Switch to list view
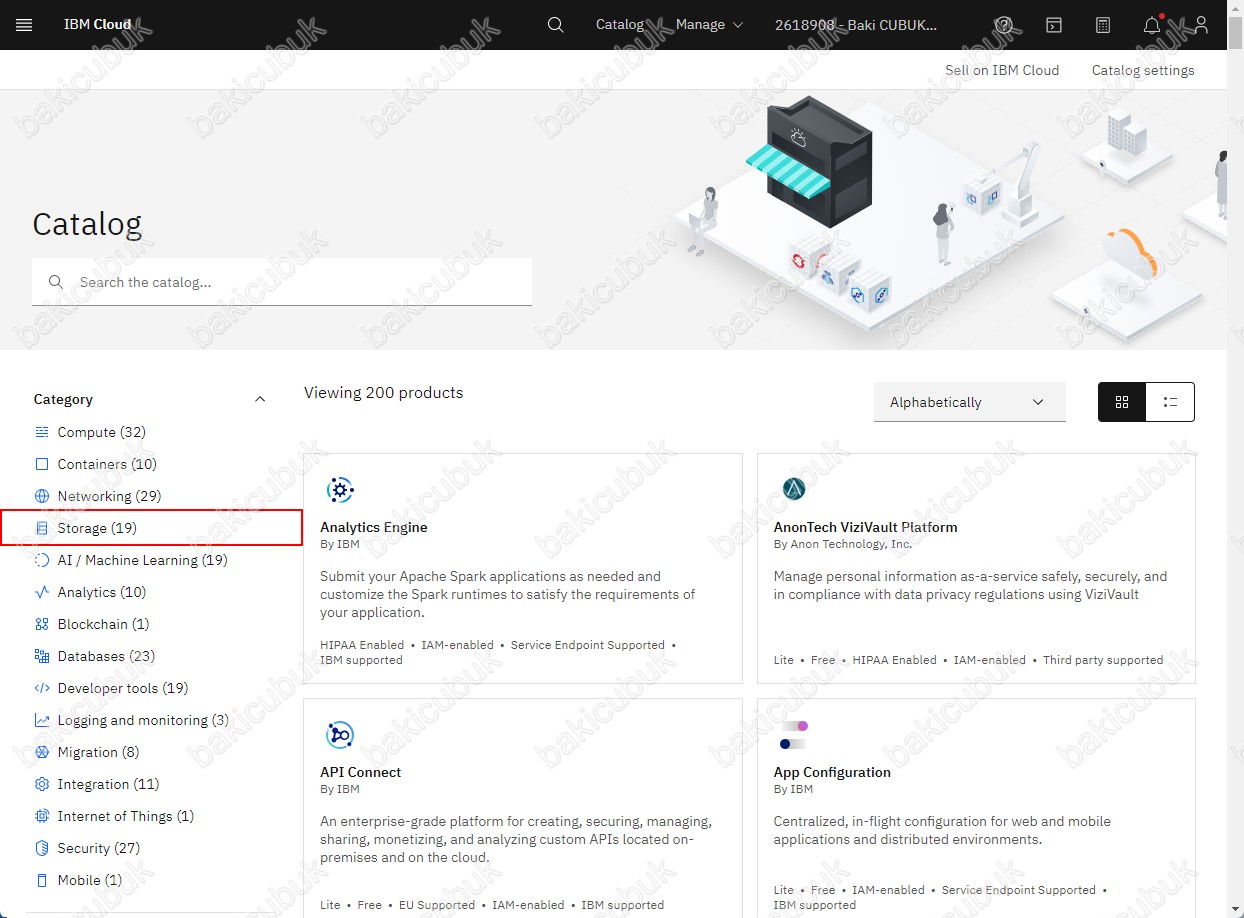 point(1170,402)
